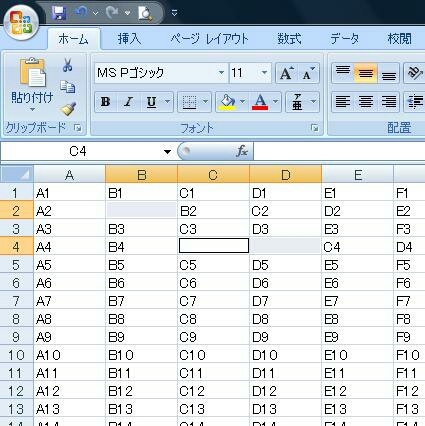Insert function with fx button

click(x=242, y=152)
